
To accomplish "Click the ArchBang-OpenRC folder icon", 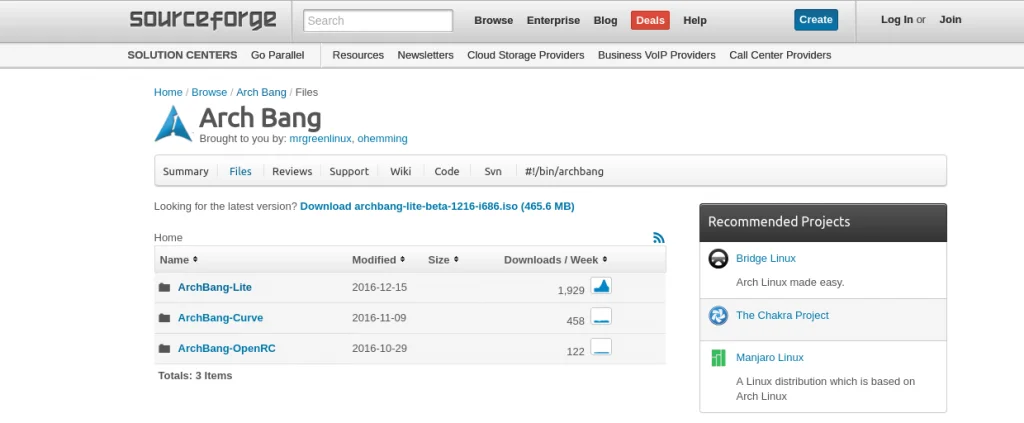I will click(x=165, y=349).
